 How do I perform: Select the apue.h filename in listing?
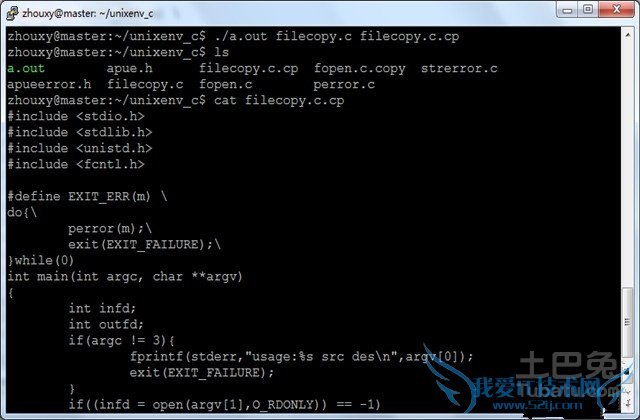pyautogui.click(x=129, y=68)
